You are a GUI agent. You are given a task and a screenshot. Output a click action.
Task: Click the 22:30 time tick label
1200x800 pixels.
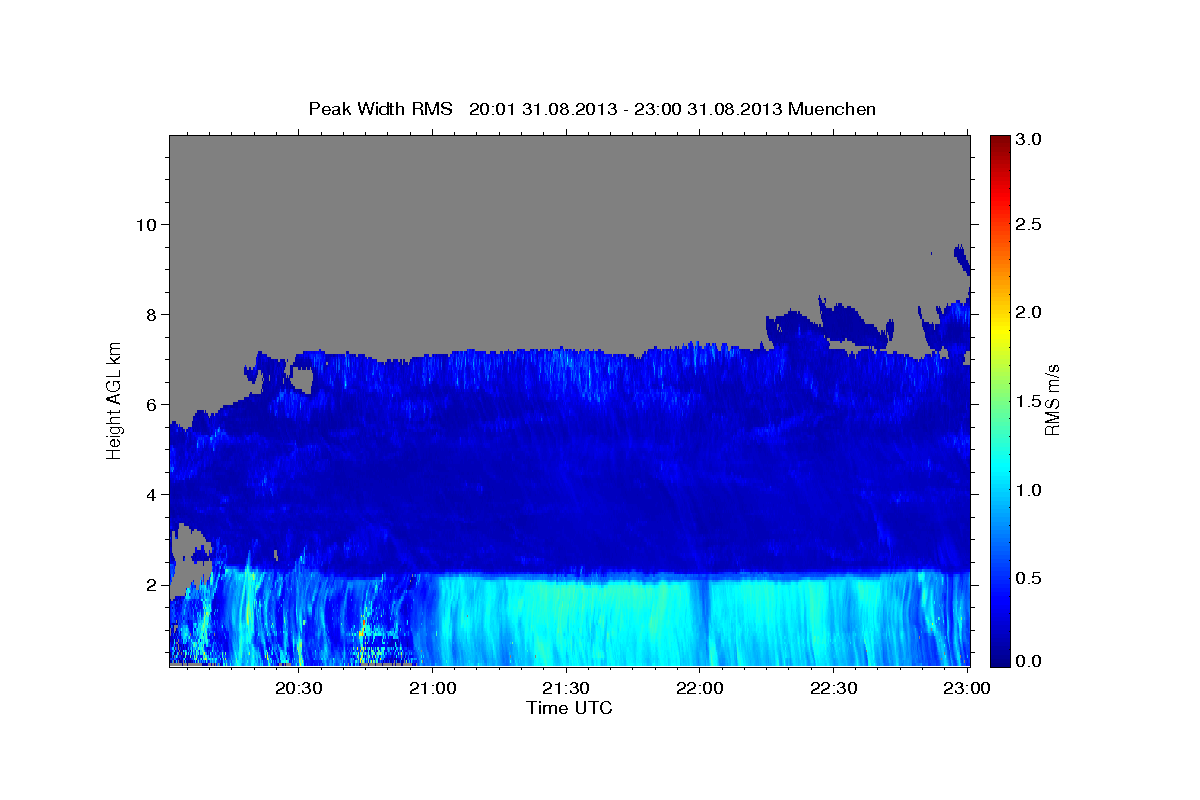pyautogui.click(x=834, y=688)
